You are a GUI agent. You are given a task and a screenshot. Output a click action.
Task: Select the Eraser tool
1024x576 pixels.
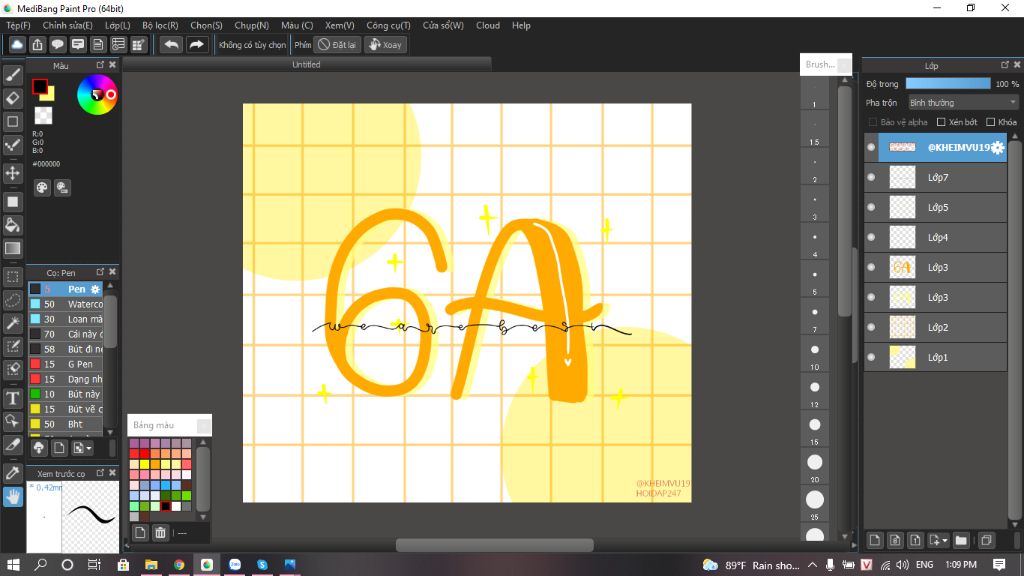coord(12,98)
